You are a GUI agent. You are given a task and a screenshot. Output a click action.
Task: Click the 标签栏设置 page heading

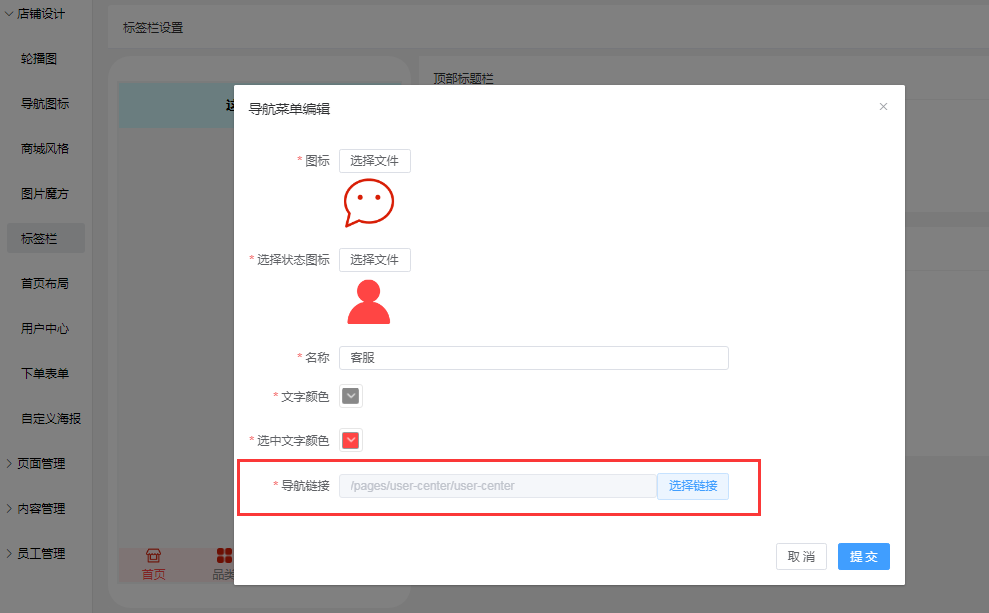point(153,28)
